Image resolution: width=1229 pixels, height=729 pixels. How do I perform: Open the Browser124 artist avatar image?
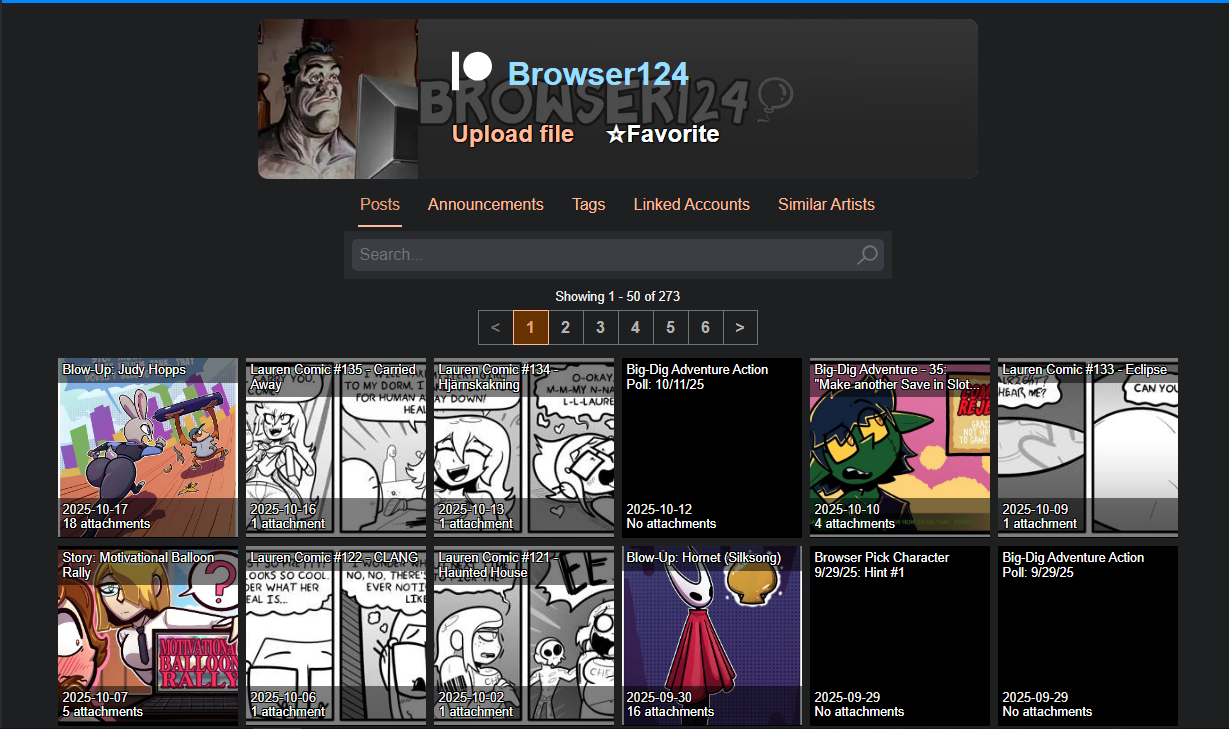(338, 99)
